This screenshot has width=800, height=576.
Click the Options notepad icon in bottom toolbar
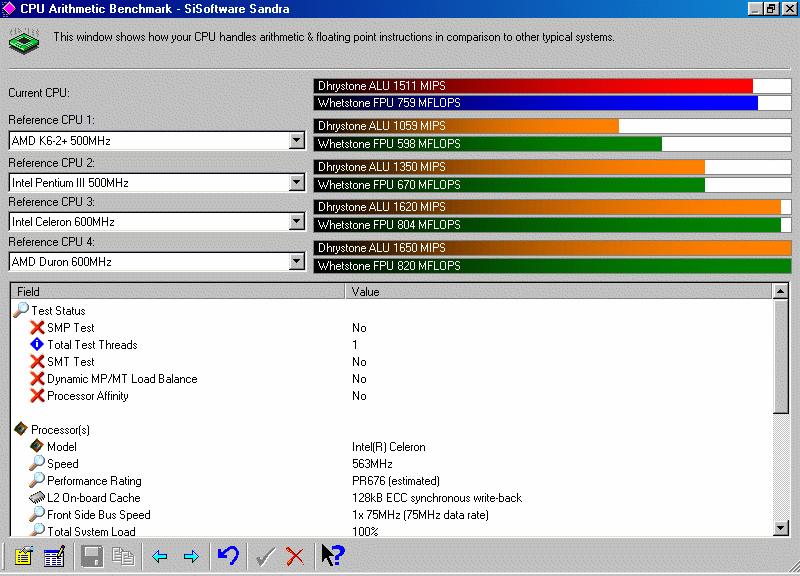coord(23,556)
